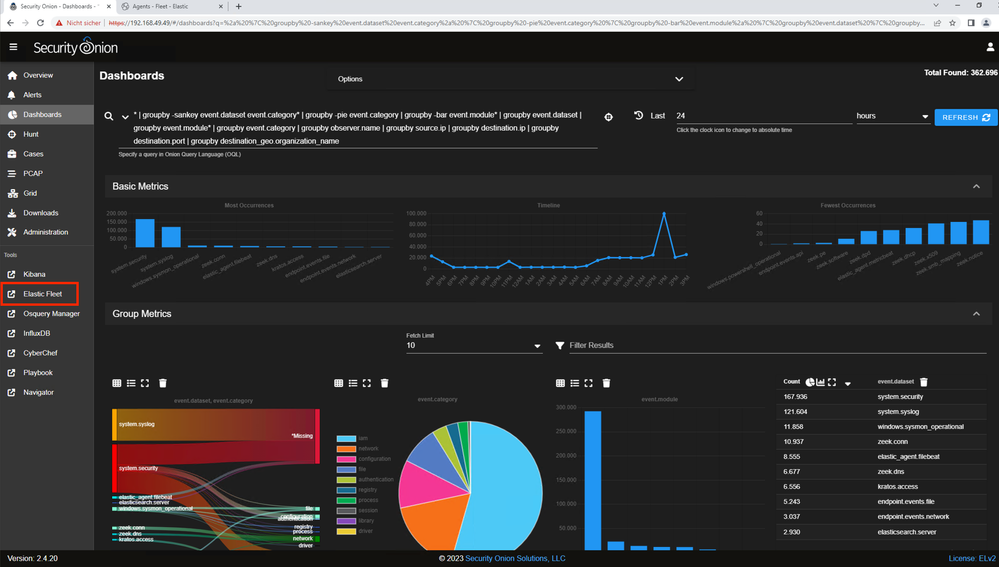The image size is (999, 567).
Task: Open a new browser tab
Action: (x=238, y=6)
